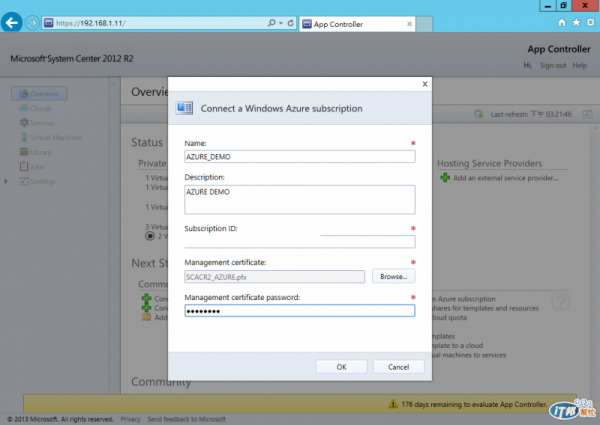
Task: Click the Sign out link
Action: 553,65
